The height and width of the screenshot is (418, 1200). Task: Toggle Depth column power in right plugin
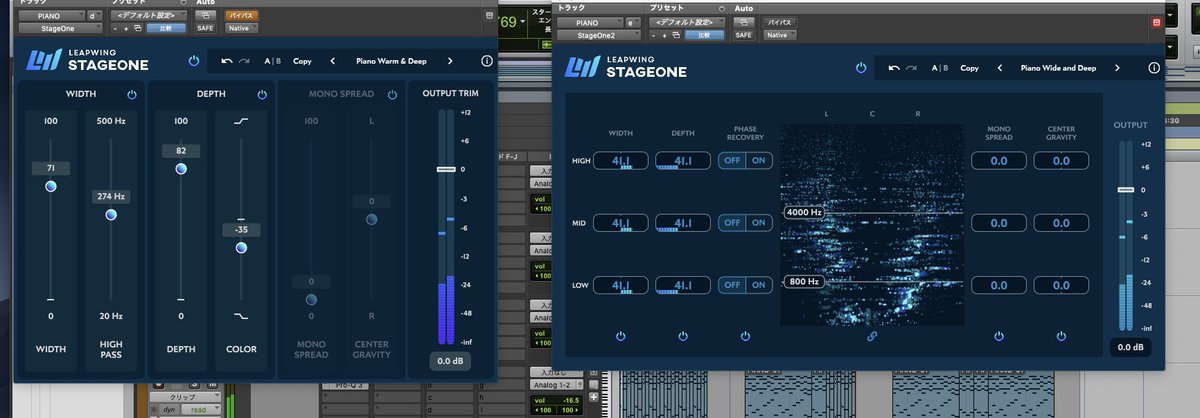(x=683, y=336)
